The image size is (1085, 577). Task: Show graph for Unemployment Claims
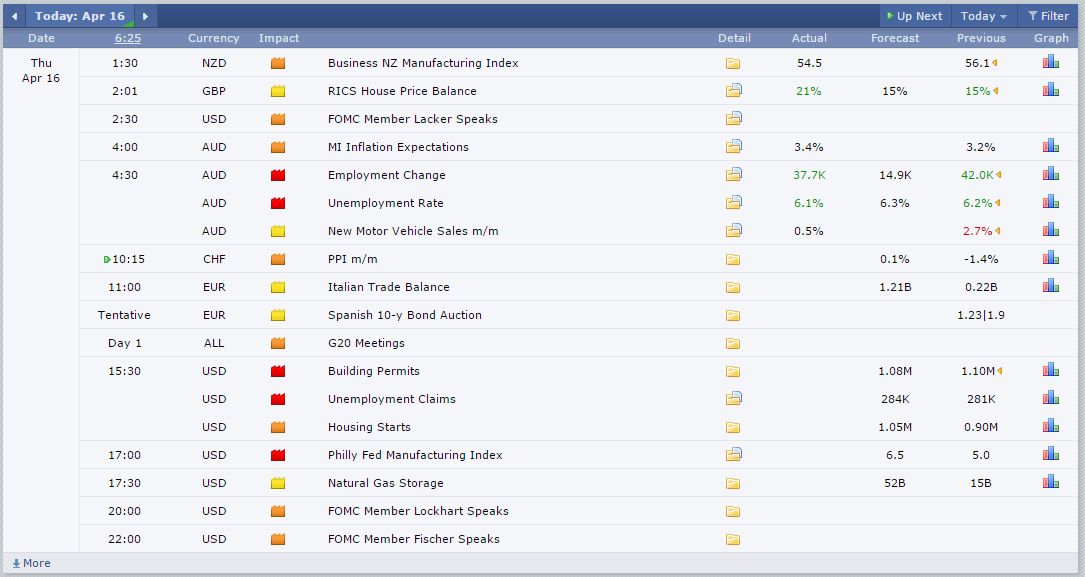point(1050,398)
